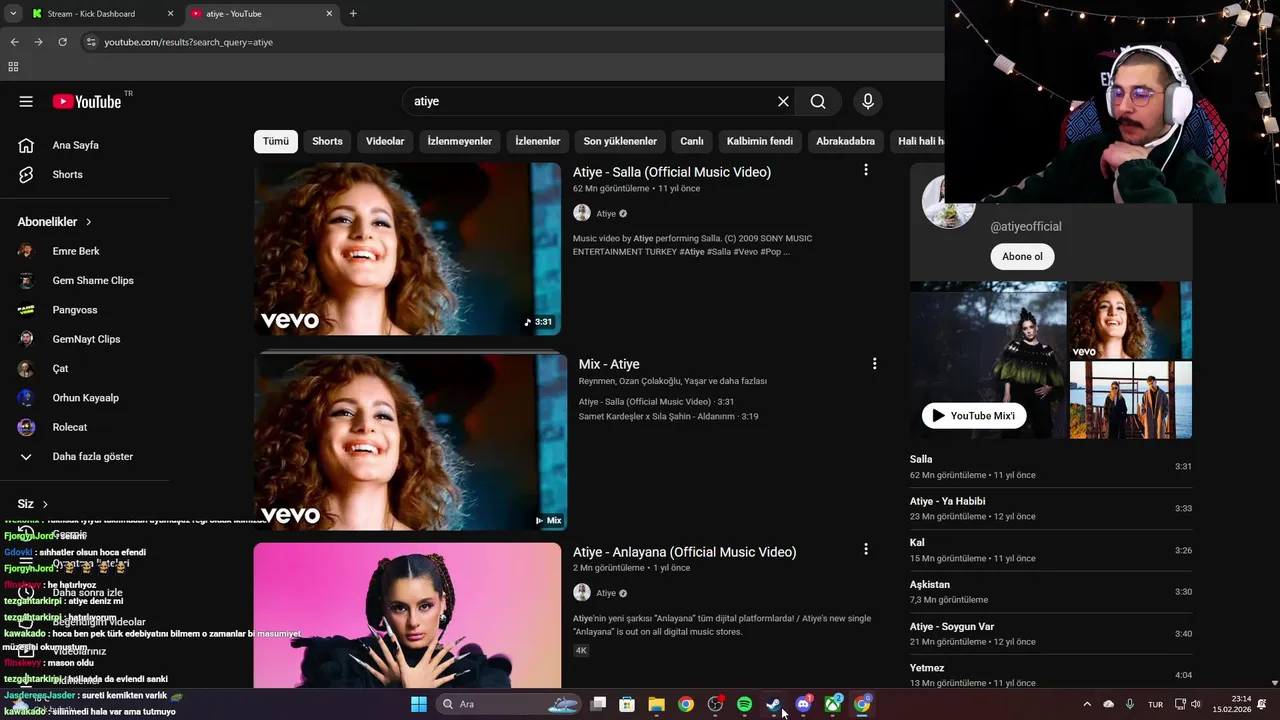Select the Abrakadabra filter chip

tap(845, 141)
